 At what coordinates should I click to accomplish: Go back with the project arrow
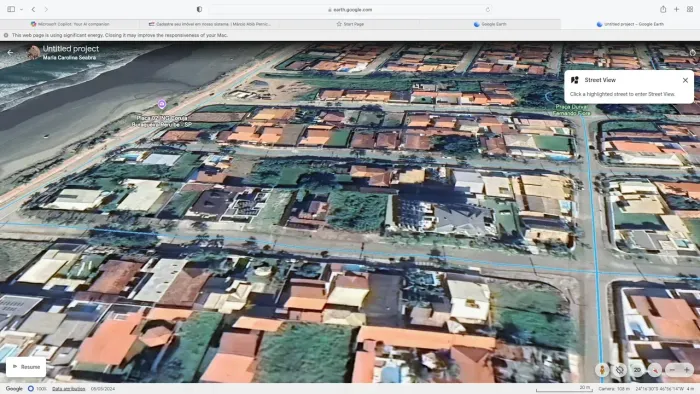pos(10,53)
